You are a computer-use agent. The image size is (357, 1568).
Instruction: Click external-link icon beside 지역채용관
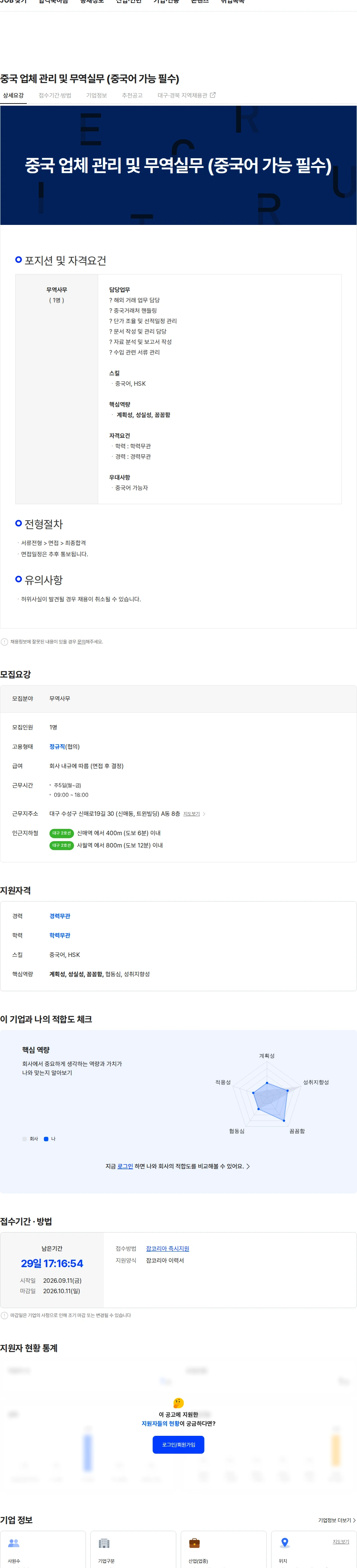coord(213,95)
